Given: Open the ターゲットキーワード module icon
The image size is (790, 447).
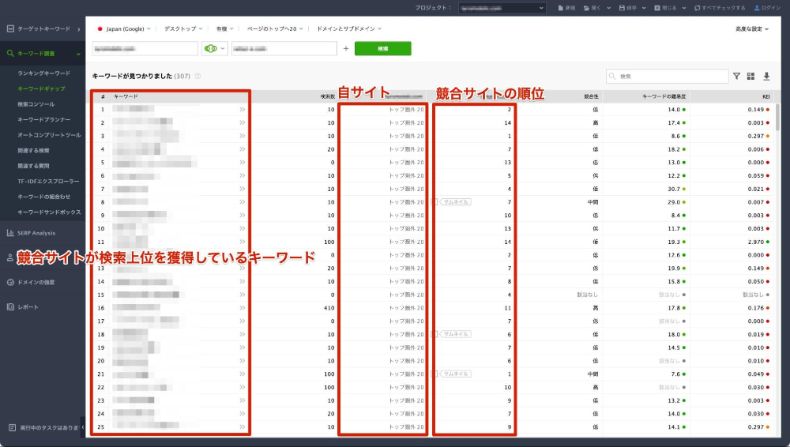Looking at the screenshot, I should [x=10, y=29].
